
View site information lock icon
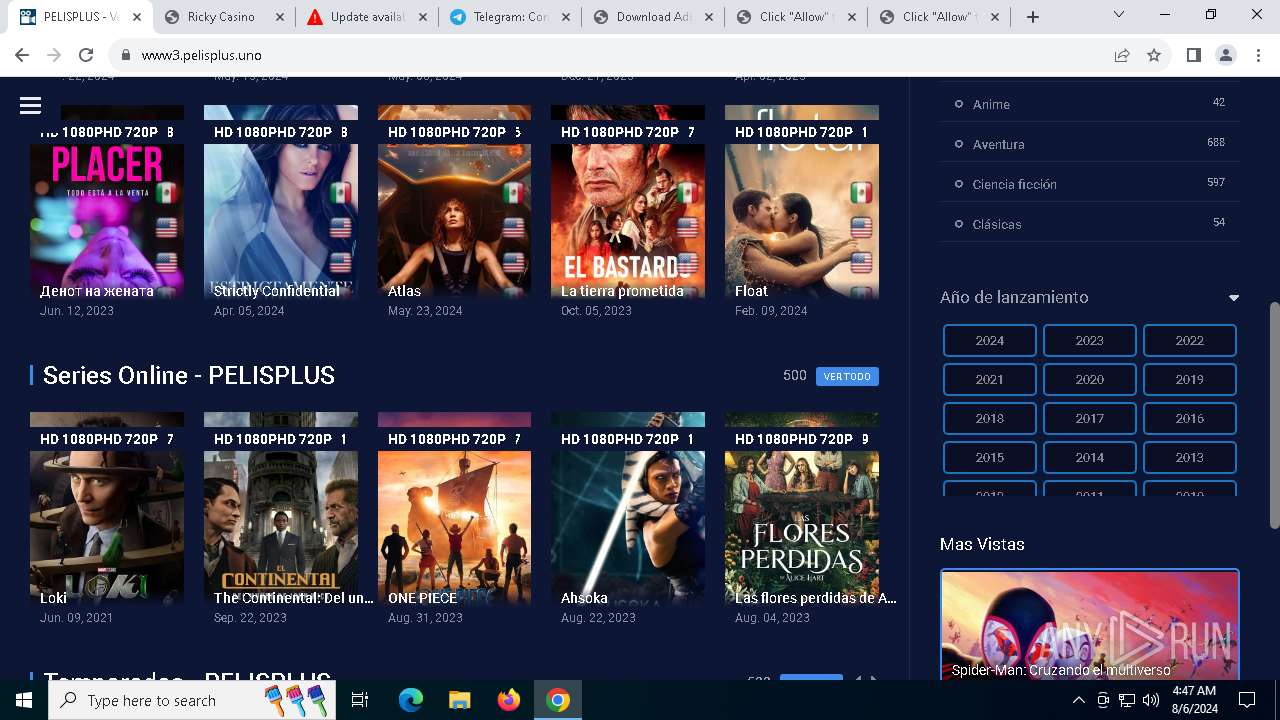(x=126, y=55)
